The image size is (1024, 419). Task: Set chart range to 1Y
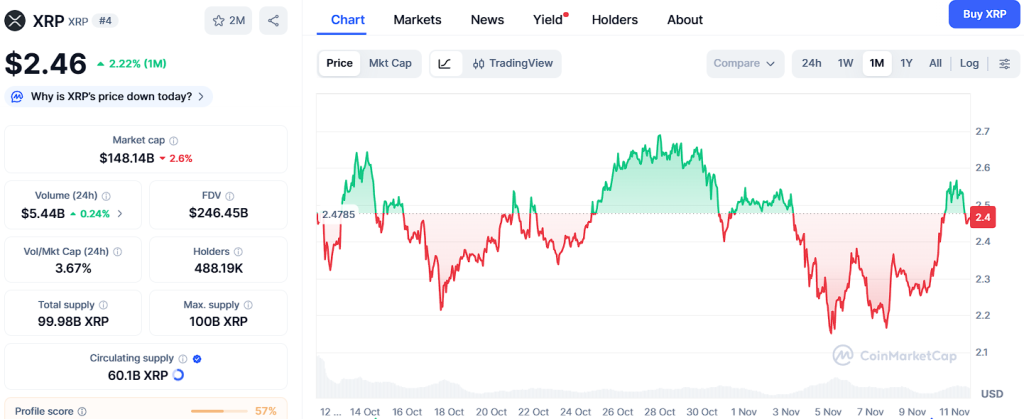(906, 63)
